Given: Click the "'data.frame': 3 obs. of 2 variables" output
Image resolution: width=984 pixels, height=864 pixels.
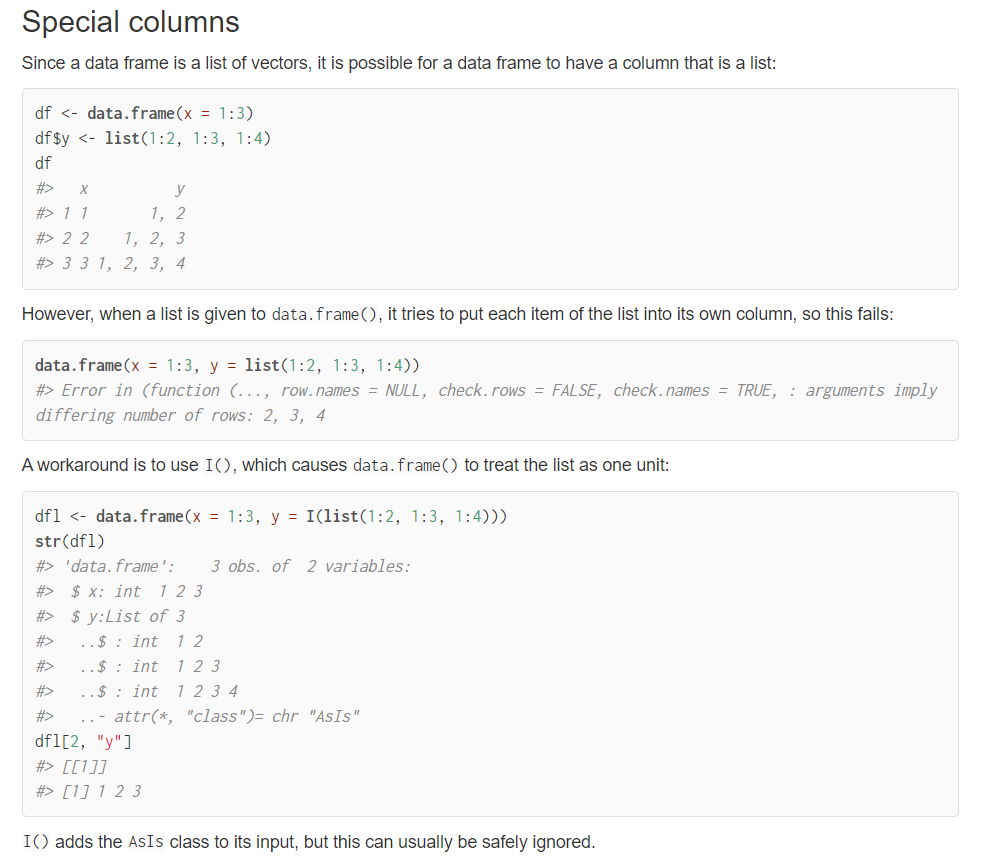Looking at the screenshot, I should tap(222, 566).
